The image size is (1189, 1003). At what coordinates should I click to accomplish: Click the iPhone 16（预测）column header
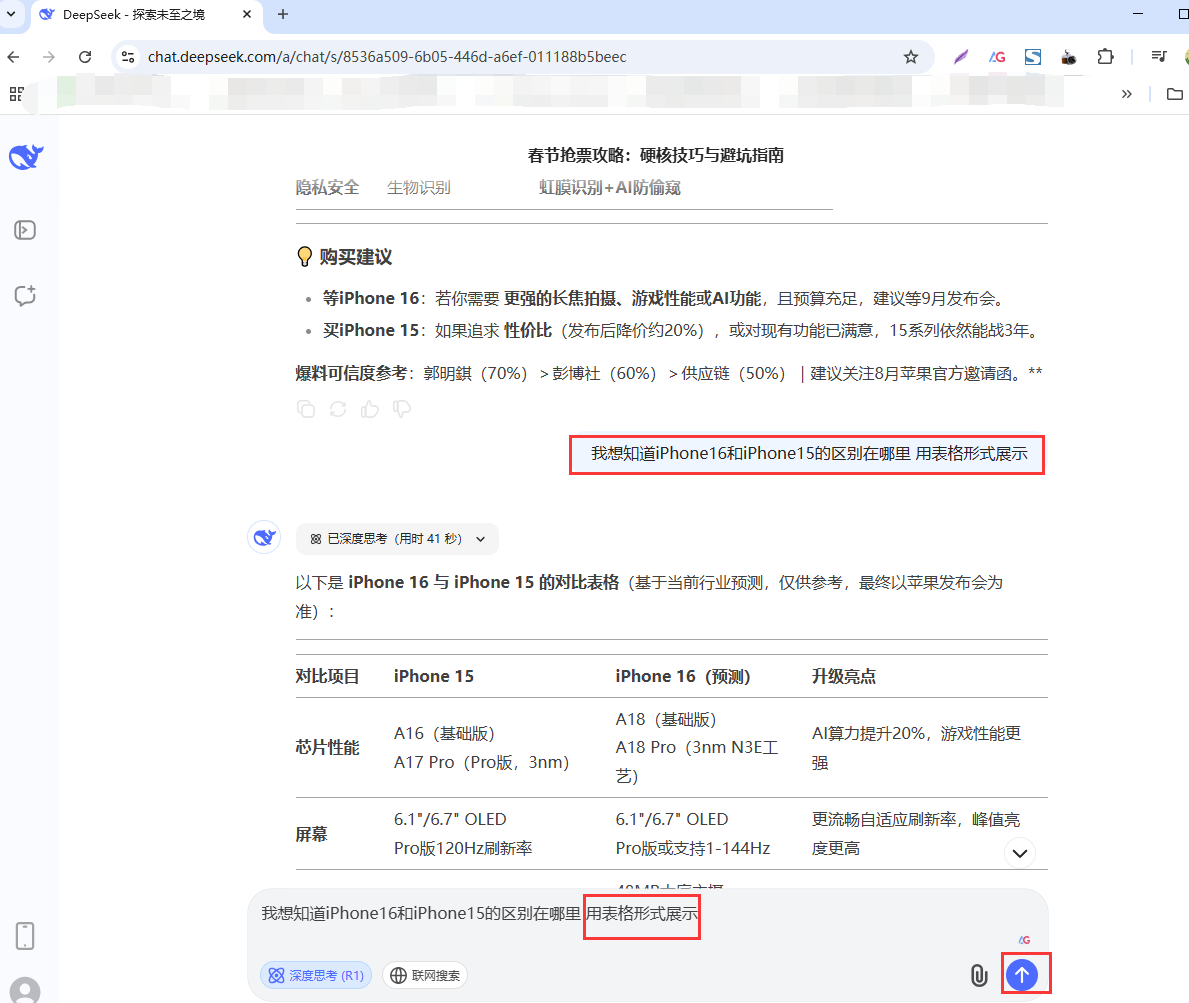(682, 676)
